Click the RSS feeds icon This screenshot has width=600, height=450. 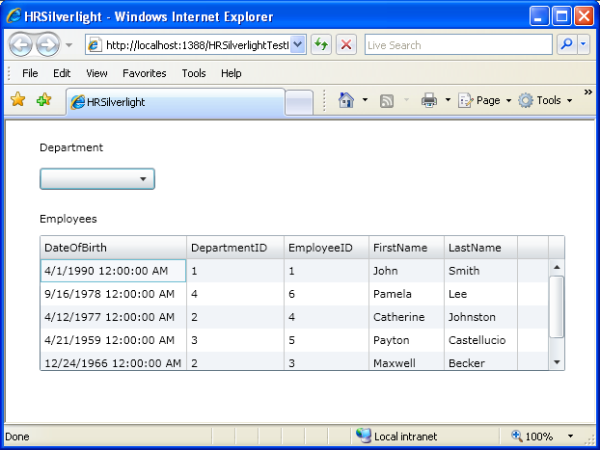(x=386, y=101)
